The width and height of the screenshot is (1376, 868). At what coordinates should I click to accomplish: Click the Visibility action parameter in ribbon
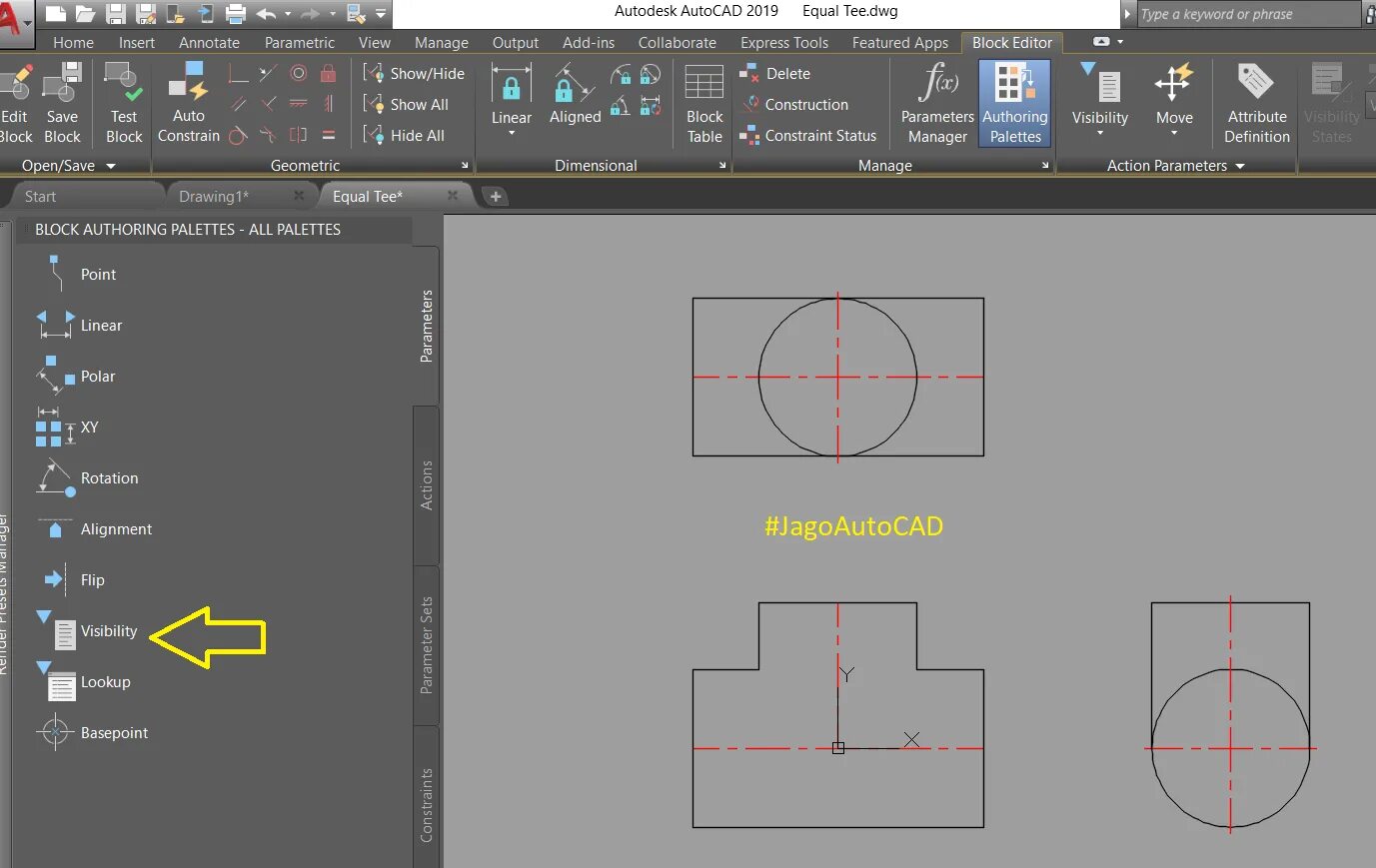(x=1100, y=97)
